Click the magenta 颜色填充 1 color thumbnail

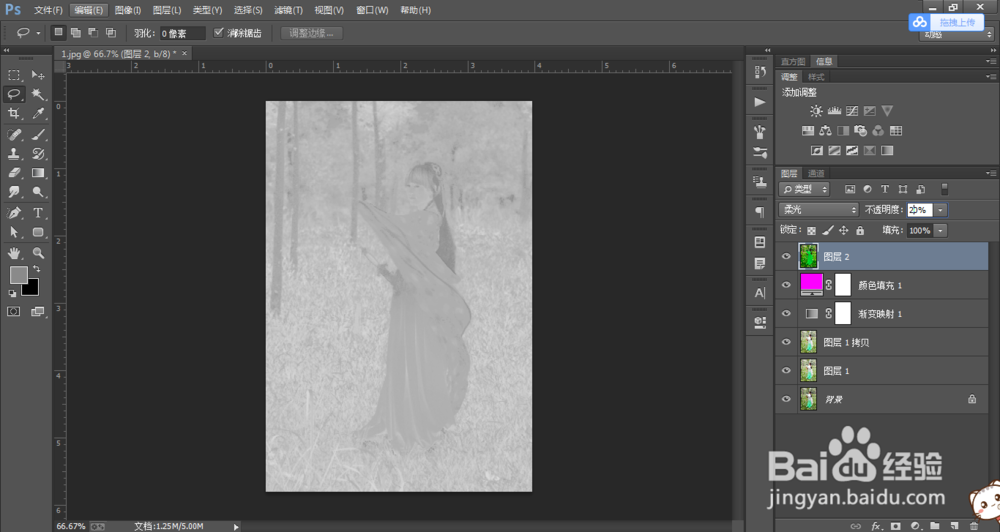point(811,284)
